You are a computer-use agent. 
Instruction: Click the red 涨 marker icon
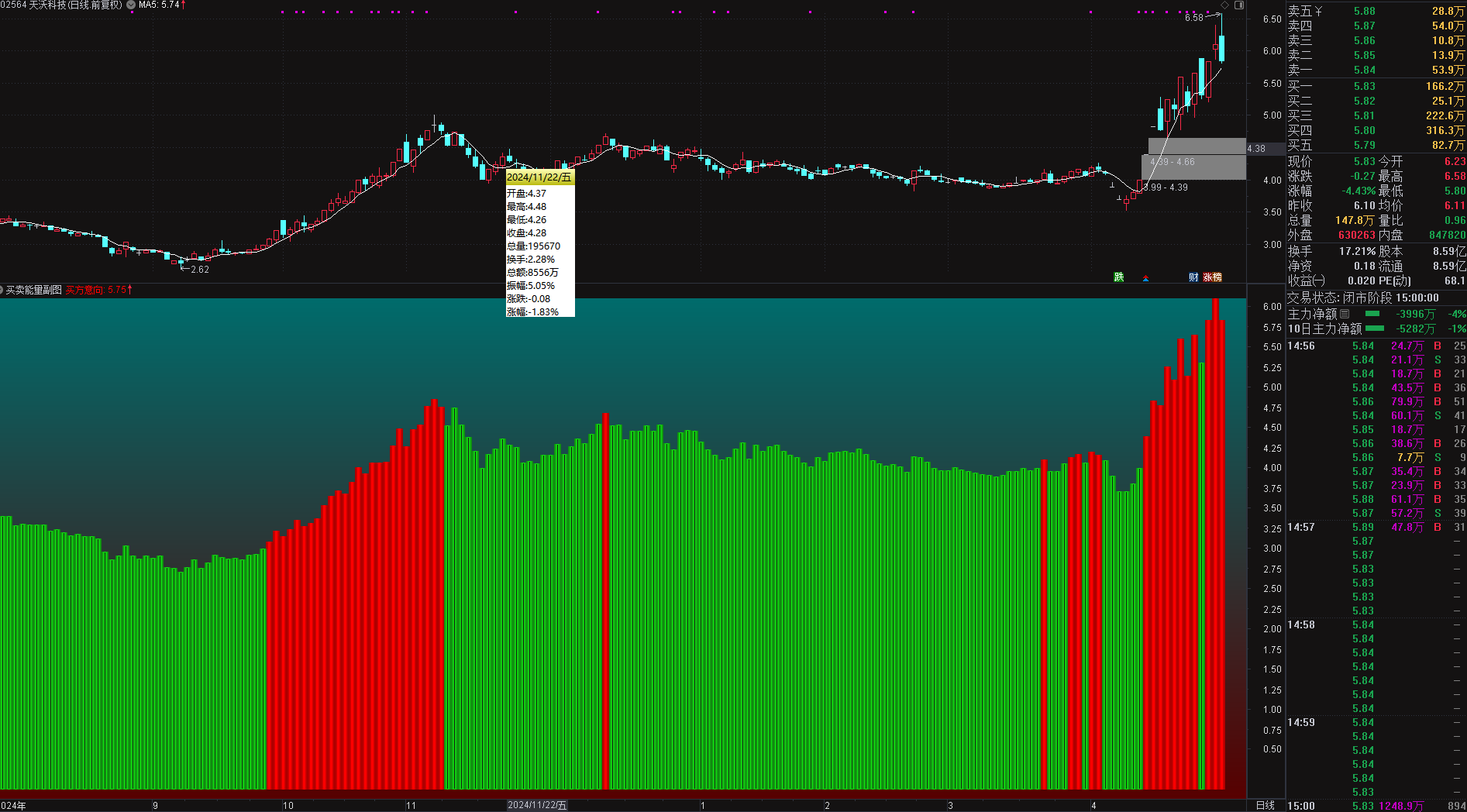(x=1207, y=277)
